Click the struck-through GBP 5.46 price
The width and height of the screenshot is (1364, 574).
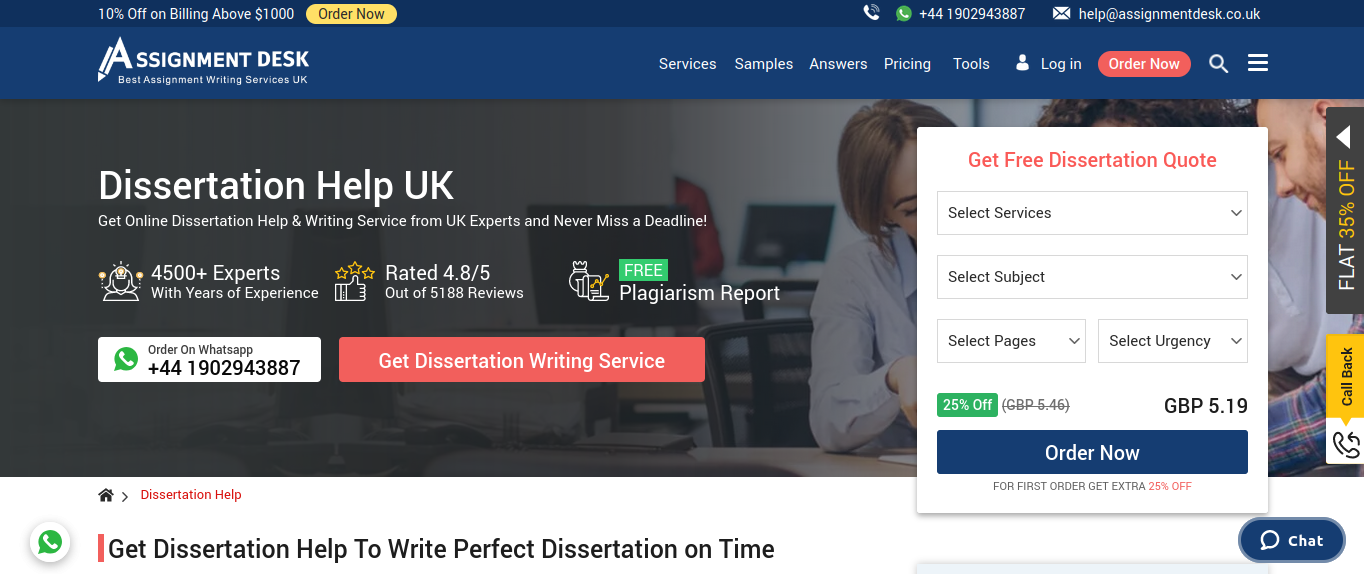click(x=1036, y=405)
